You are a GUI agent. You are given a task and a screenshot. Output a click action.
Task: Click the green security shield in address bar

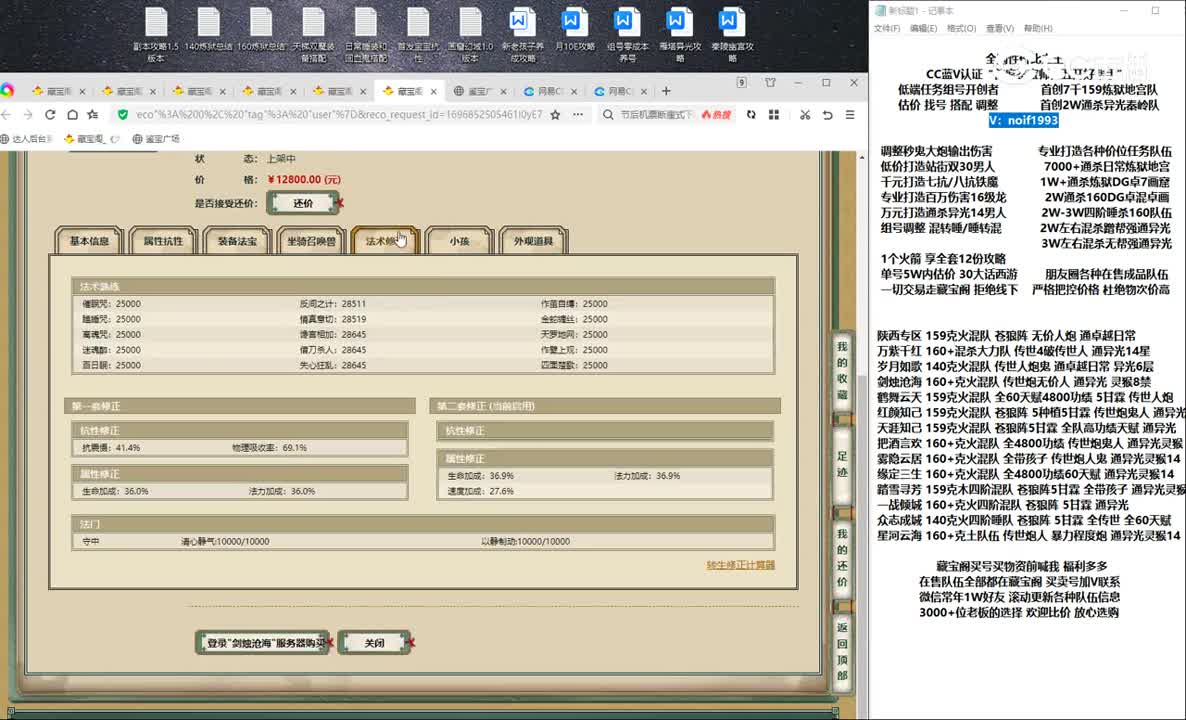tap(123, 115)
